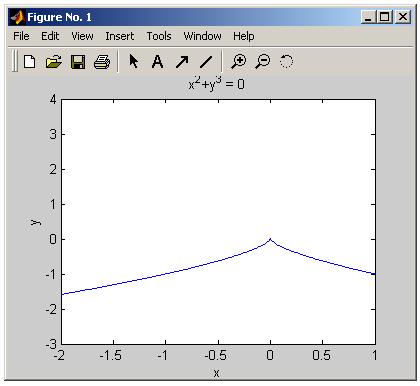Activate the Rotate 3D tool
This screenshot has width=420, height=386.
(286, 61)
